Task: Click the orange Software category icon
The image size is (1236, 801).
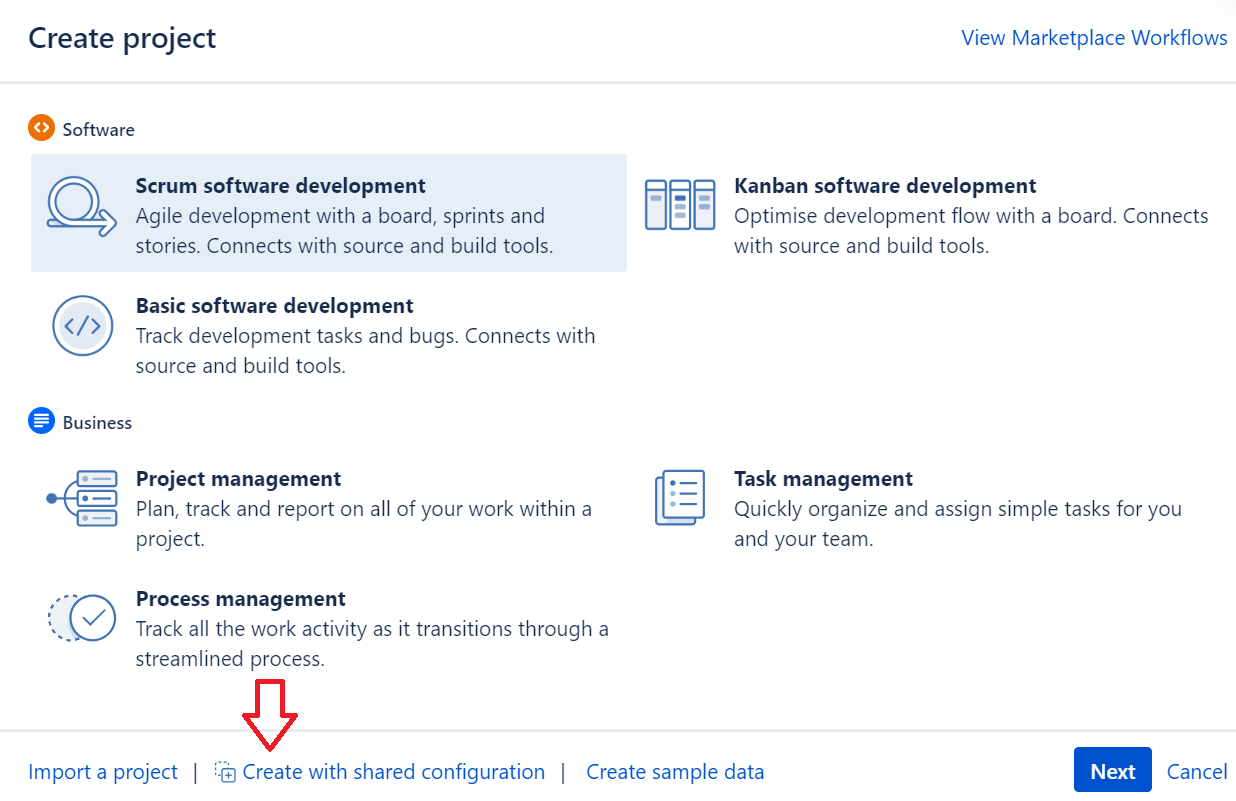Action: (41, 128)
